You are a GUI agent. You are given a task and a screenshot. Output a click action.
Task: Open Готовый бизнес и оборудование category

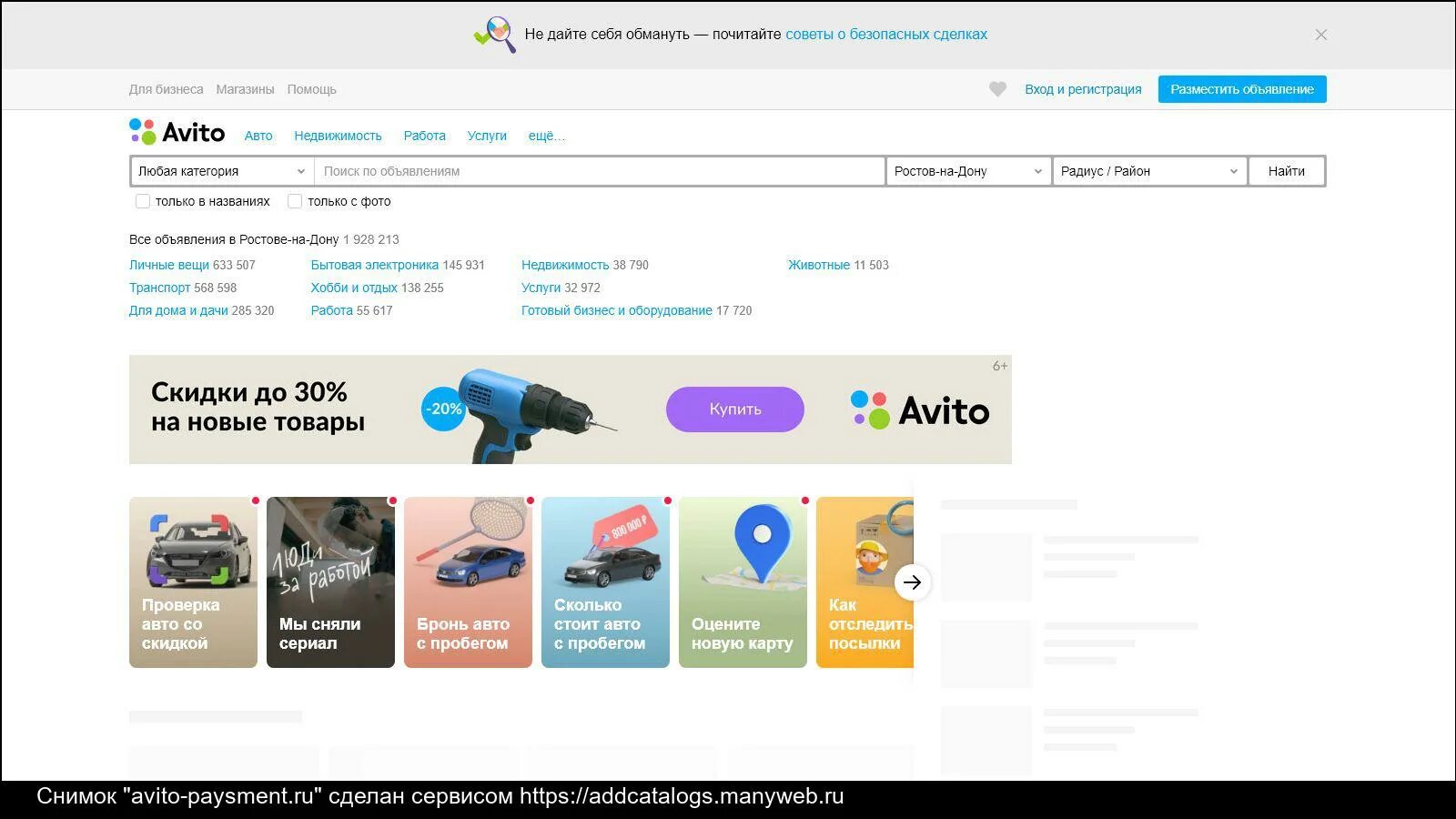[617, 310]
